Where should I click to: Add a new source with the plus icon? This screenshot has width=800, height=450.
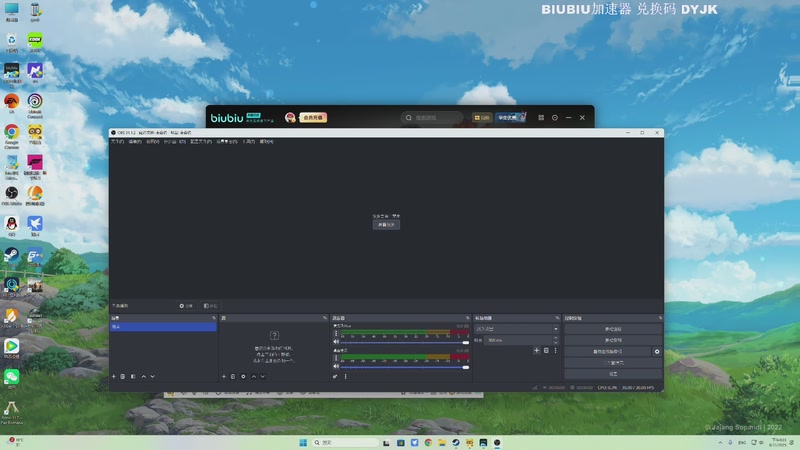pyautogui.click(x=223, y=377)
